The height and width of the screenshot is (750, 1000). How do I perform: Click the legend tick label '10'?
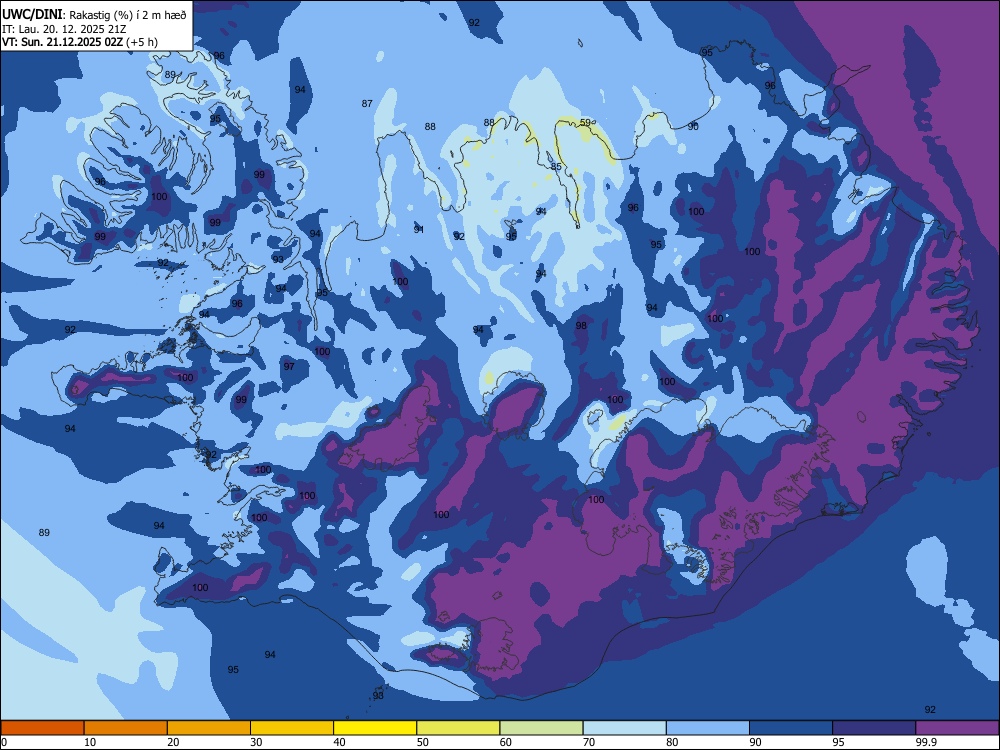coord(90,742)
